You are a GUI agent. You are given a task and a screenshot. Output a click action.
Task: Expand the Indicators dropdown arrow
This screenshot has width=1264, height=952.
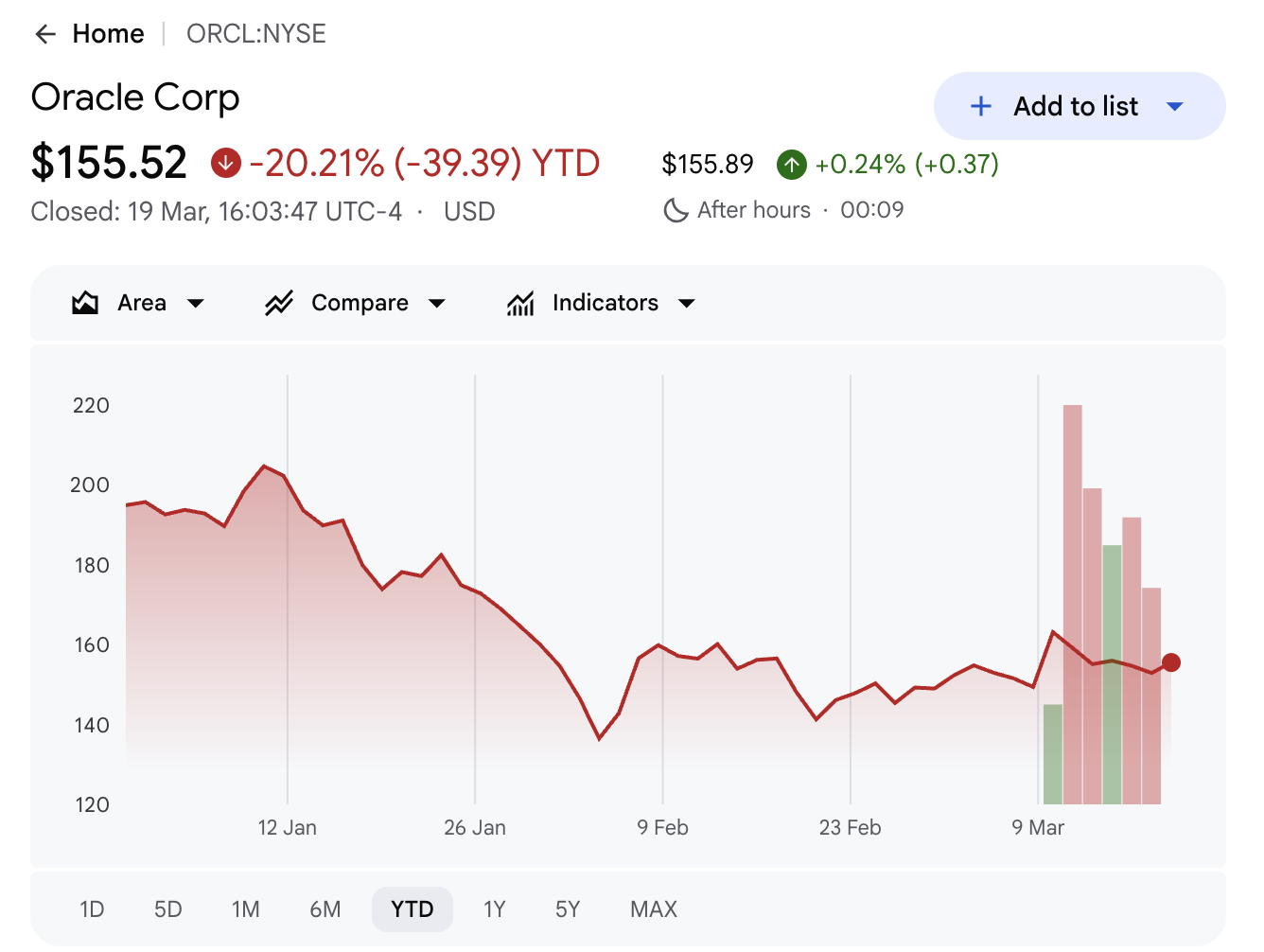click(687, 304)
